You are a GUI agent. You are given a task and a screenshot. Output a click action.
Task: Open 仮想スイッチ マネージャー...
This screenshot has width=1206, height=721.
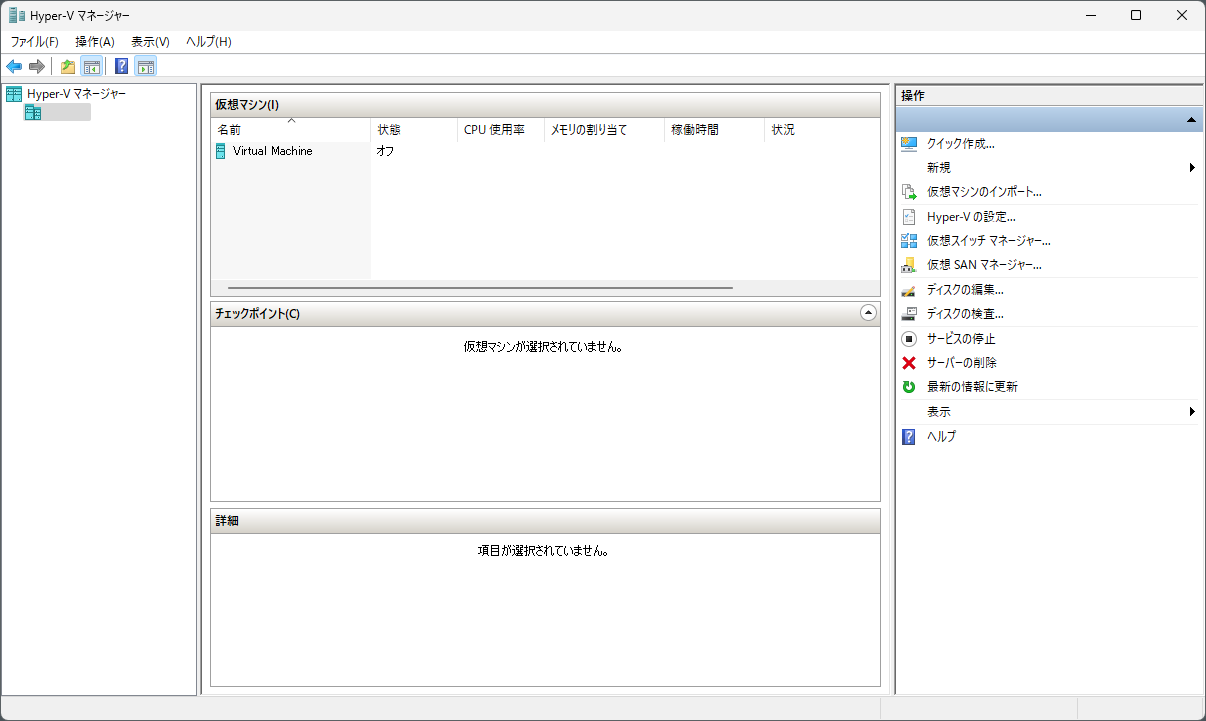[988, 241]
